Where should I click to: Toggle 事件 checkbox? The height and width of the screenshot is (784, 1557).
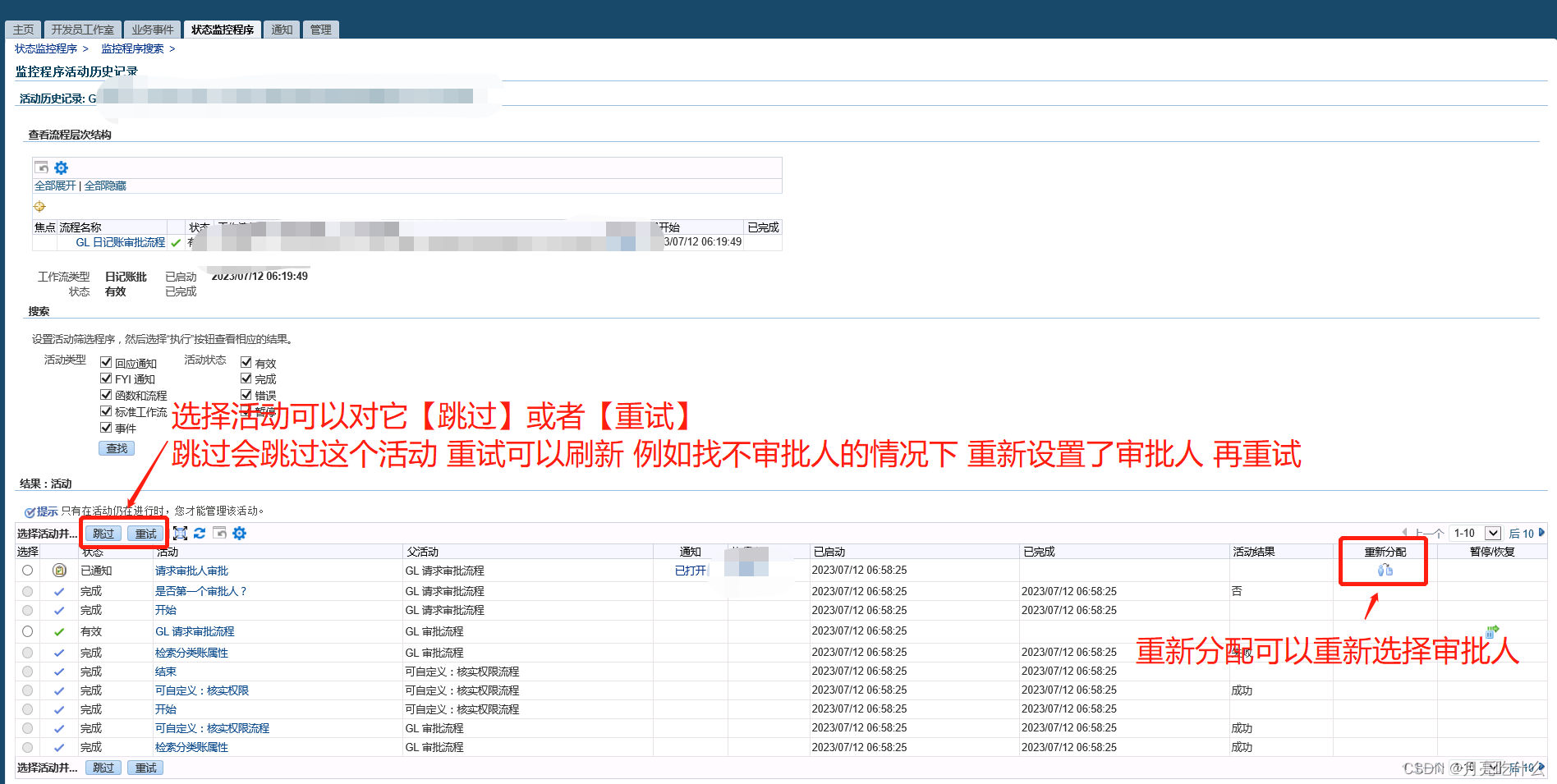pyautogui.click(x=106, y=428)
